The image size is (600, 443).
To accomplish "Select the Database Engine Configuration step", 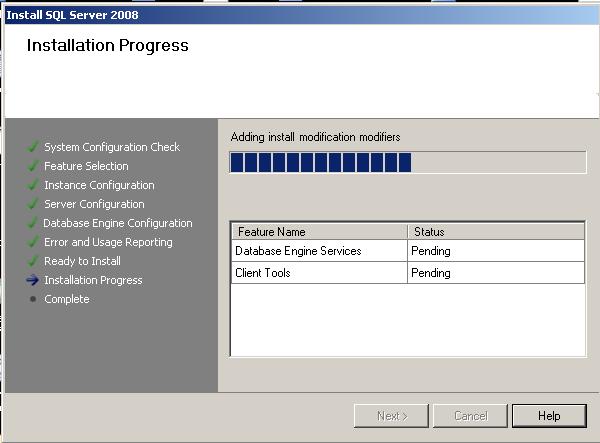I will 118,223.
